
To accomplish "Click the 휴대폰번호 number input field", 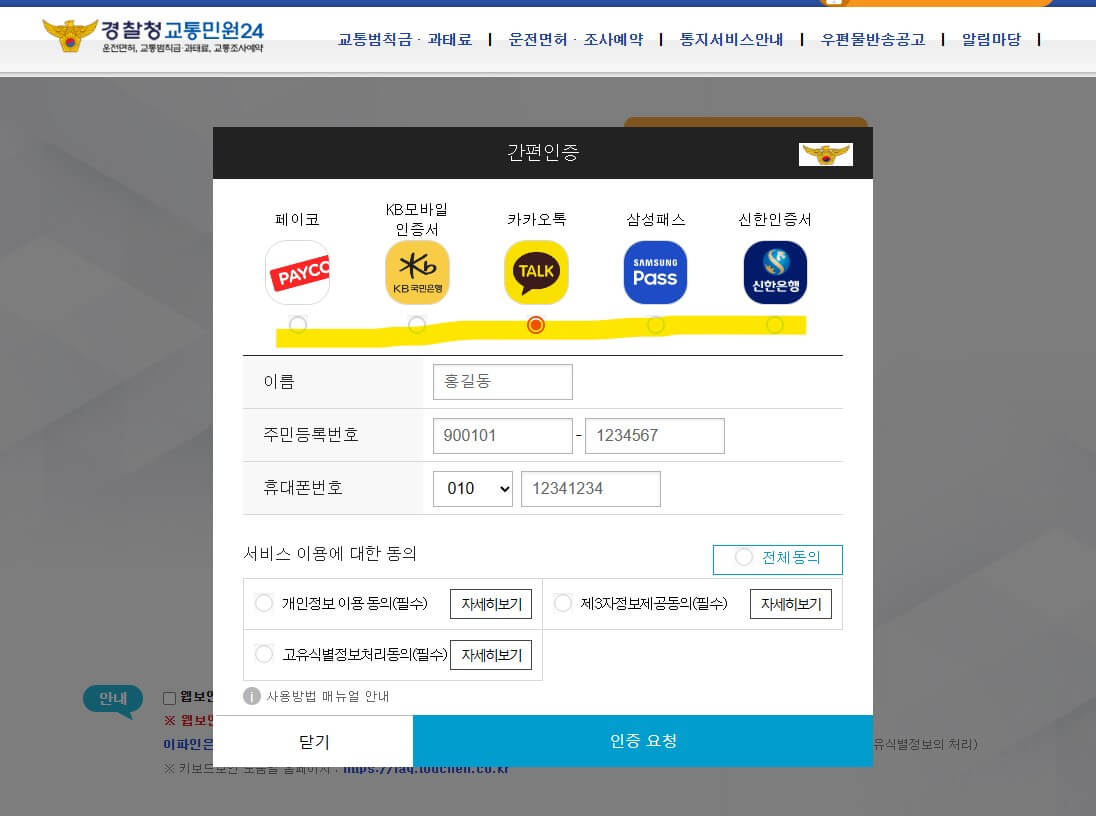I will coord(591,489).
